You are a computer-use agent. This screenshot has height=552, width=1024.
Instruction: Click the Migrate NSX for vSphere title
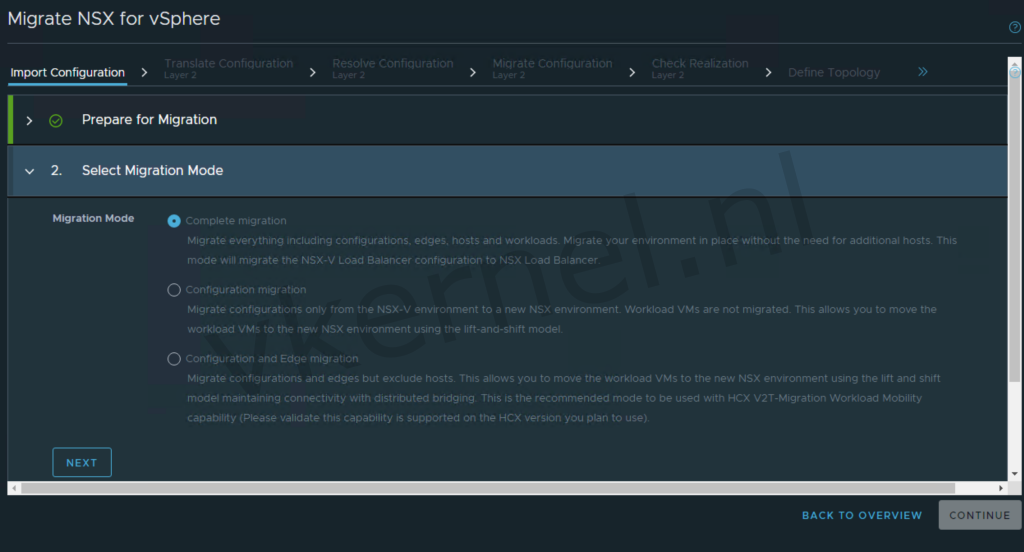coord(114,18)
